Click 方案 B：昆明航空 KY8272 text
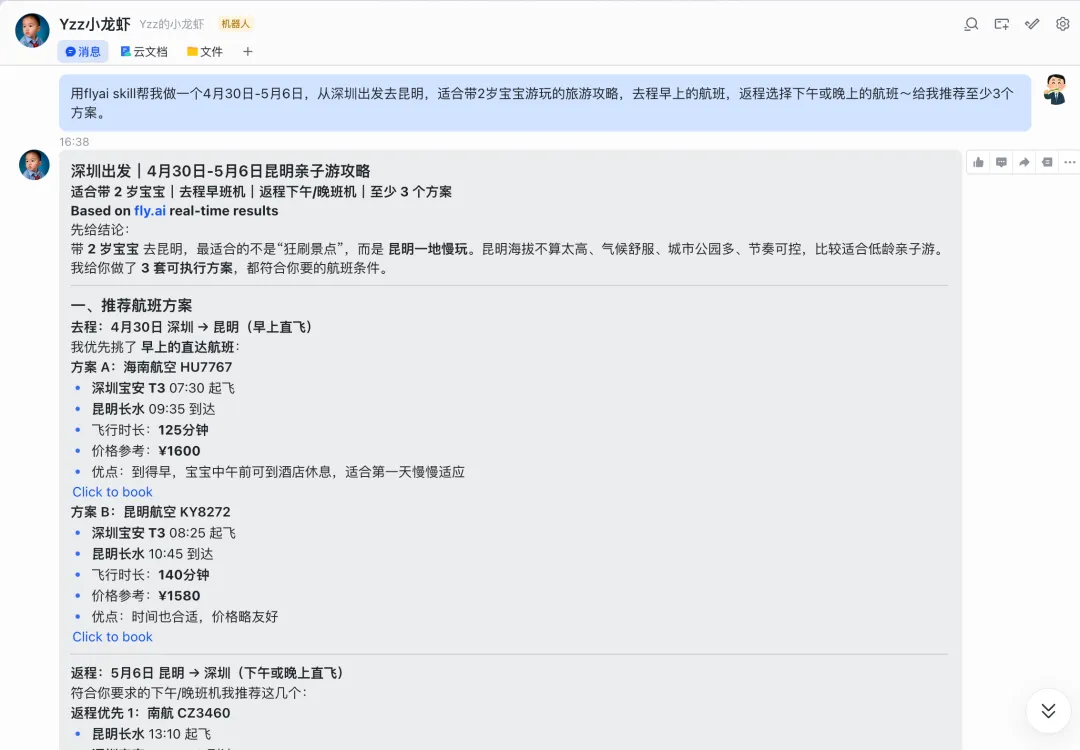Screen dimensions: 1080x750 [x=151, y=512]
